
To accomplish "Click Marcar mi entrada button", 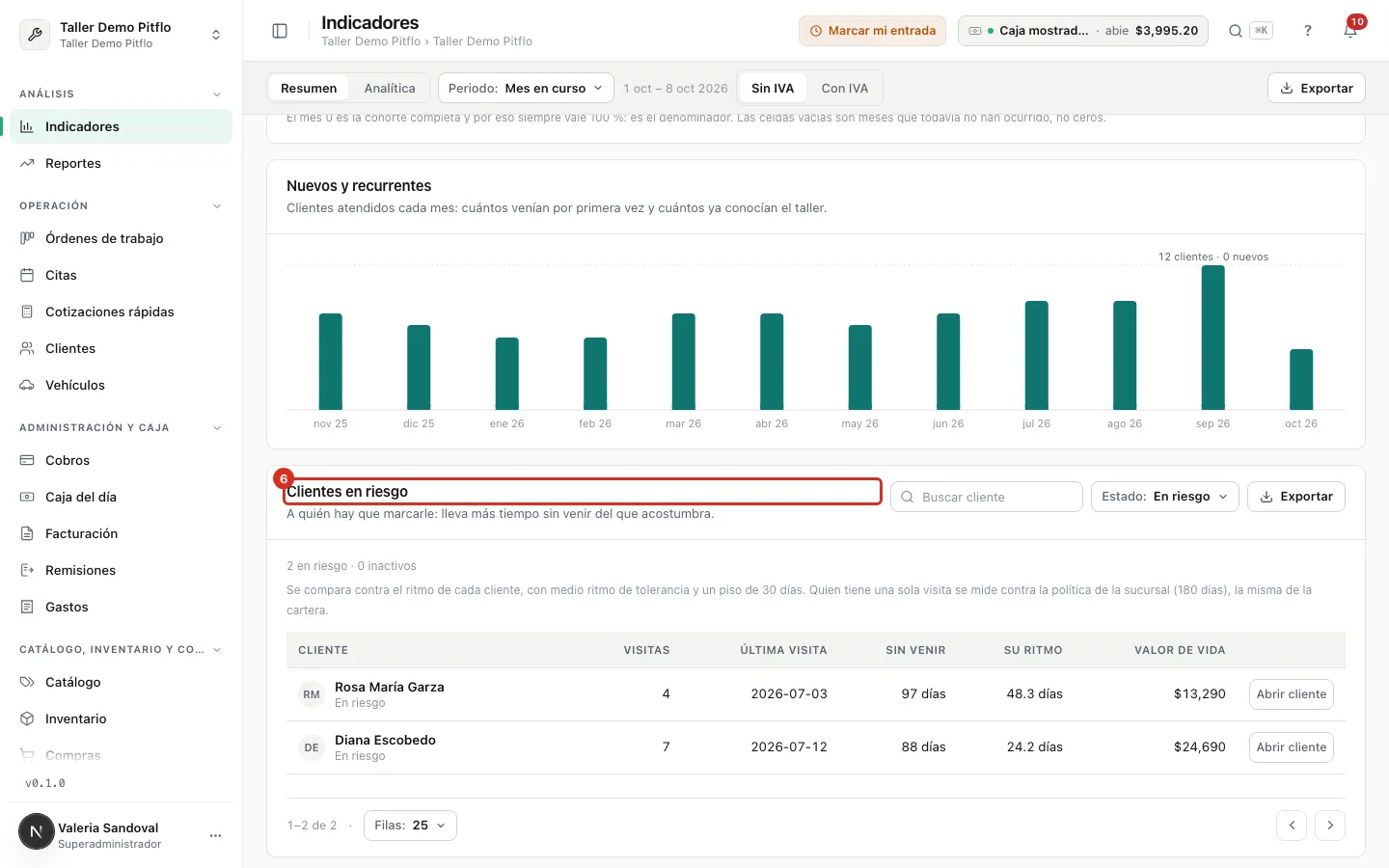I will click(872, 31).
